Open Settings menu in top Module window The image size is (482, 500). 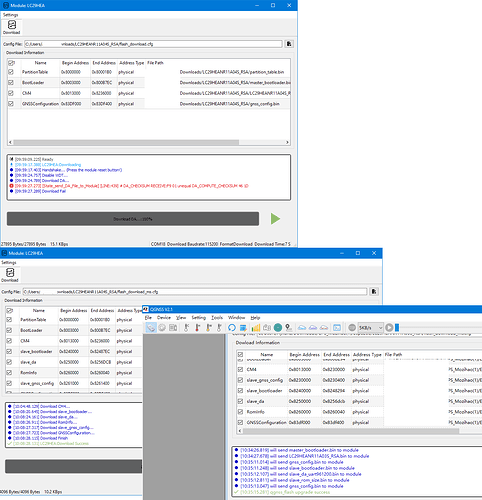11,15
